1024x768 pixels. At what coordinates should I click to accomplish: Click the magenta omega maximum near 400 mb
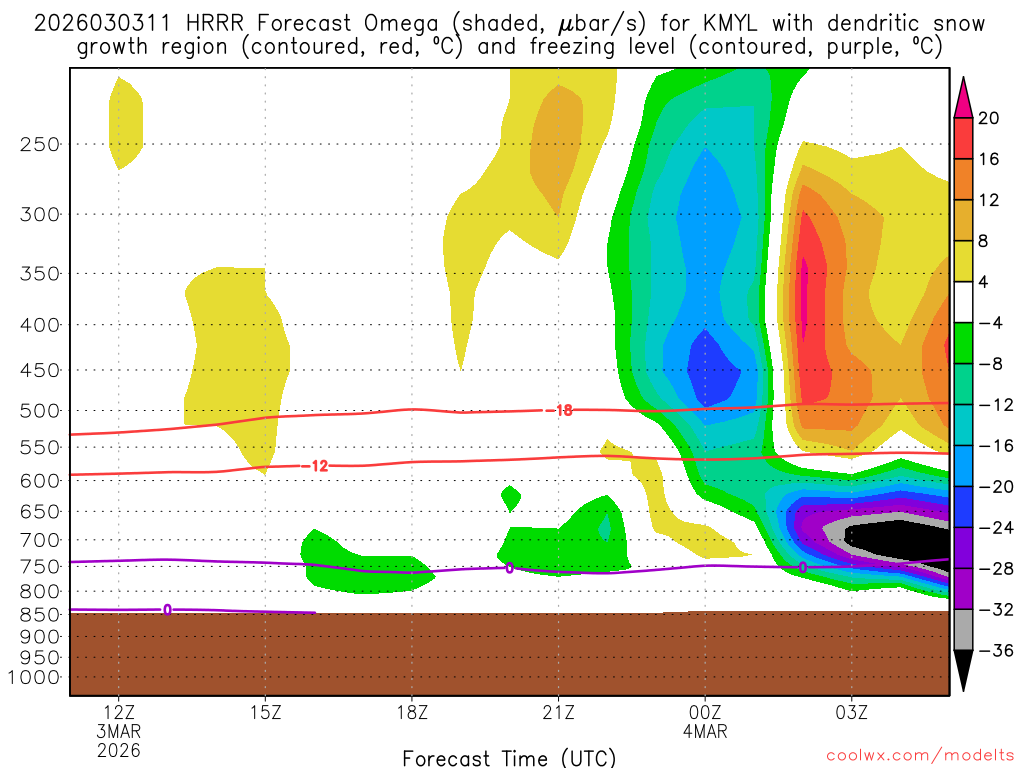click(805, 297)
